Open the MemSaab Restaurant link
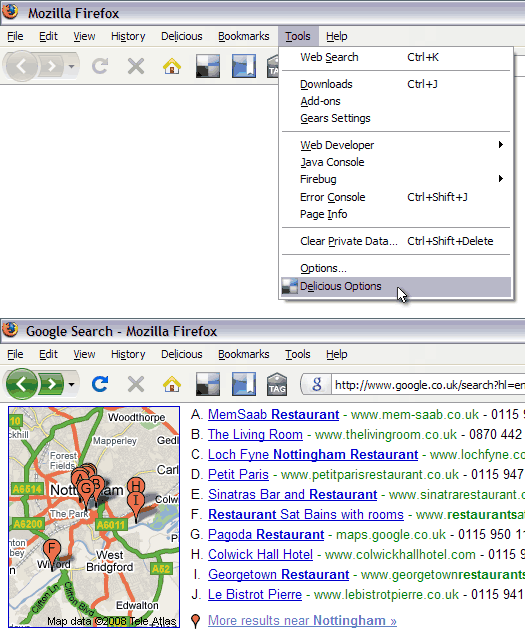 pos(273,414)
